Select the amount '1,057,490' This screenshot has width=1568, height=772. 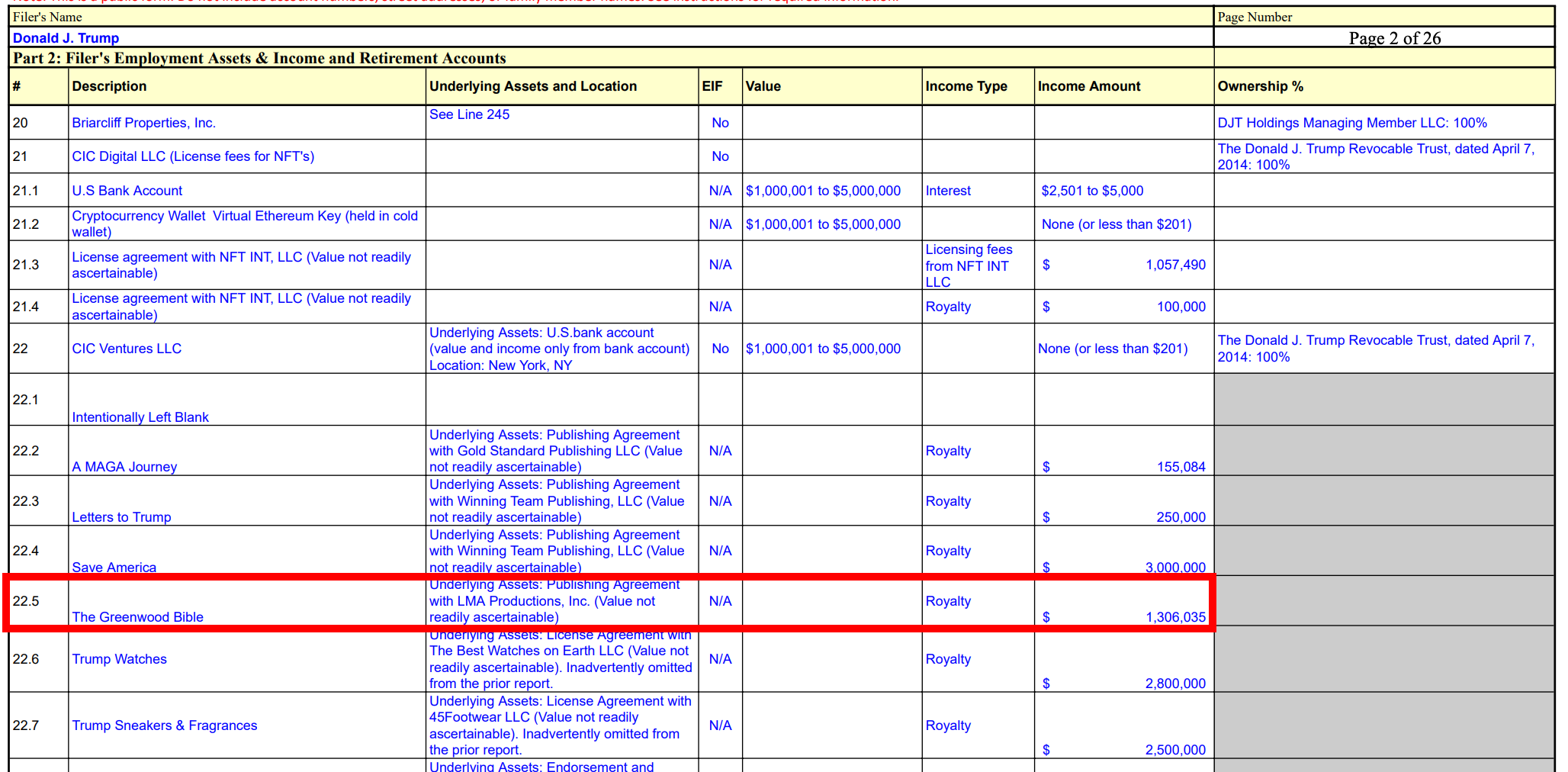[x=1175, y=265]
